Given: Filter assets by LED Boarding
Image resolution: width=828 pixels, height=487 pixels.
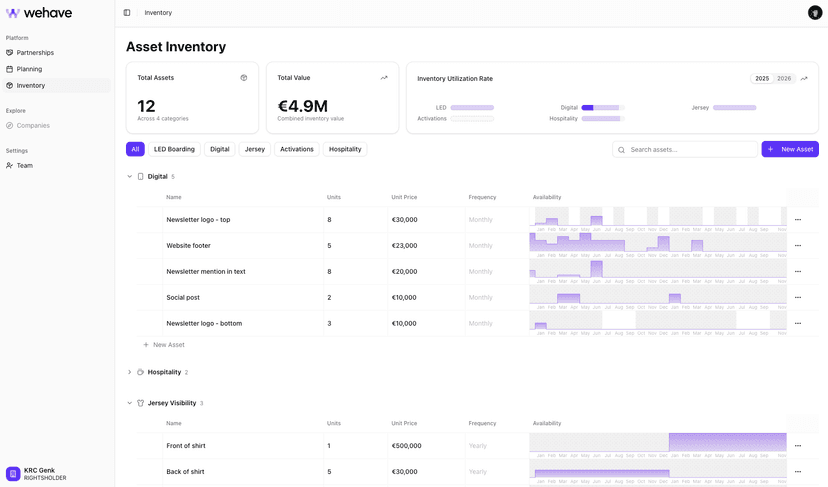Looking at the screenshot, I should tap(174, 149).
